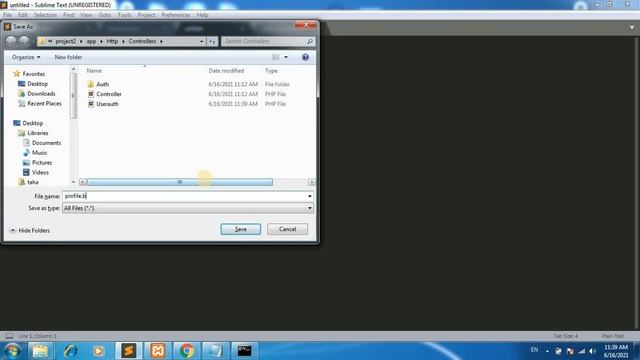Open the Edit menu in Sublime Text
Viewport: 640px width, 360px height.
pyautogui.click(x=23, y=15)
